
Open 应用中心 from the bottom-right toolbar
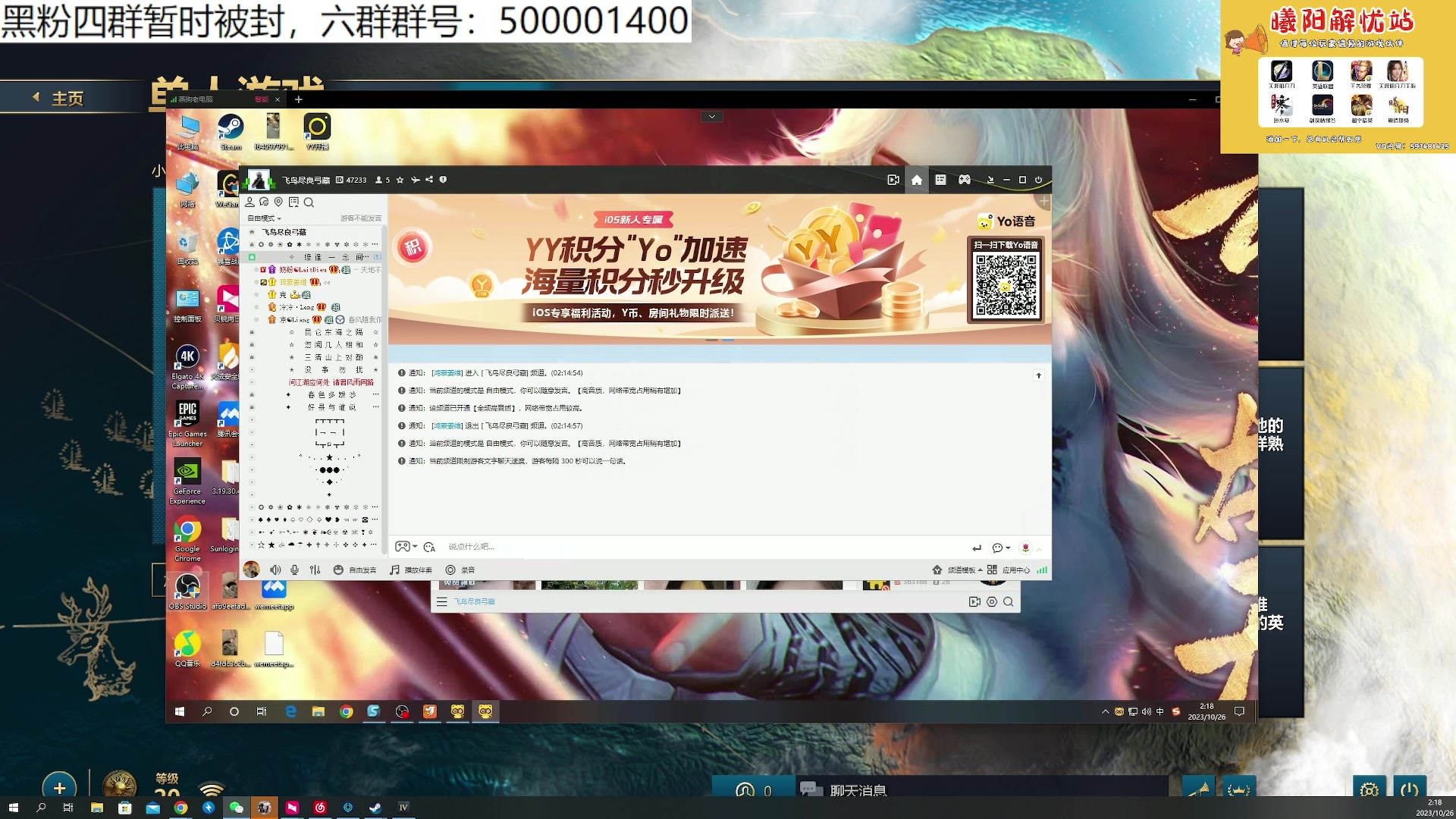(x=1014, y=570)
